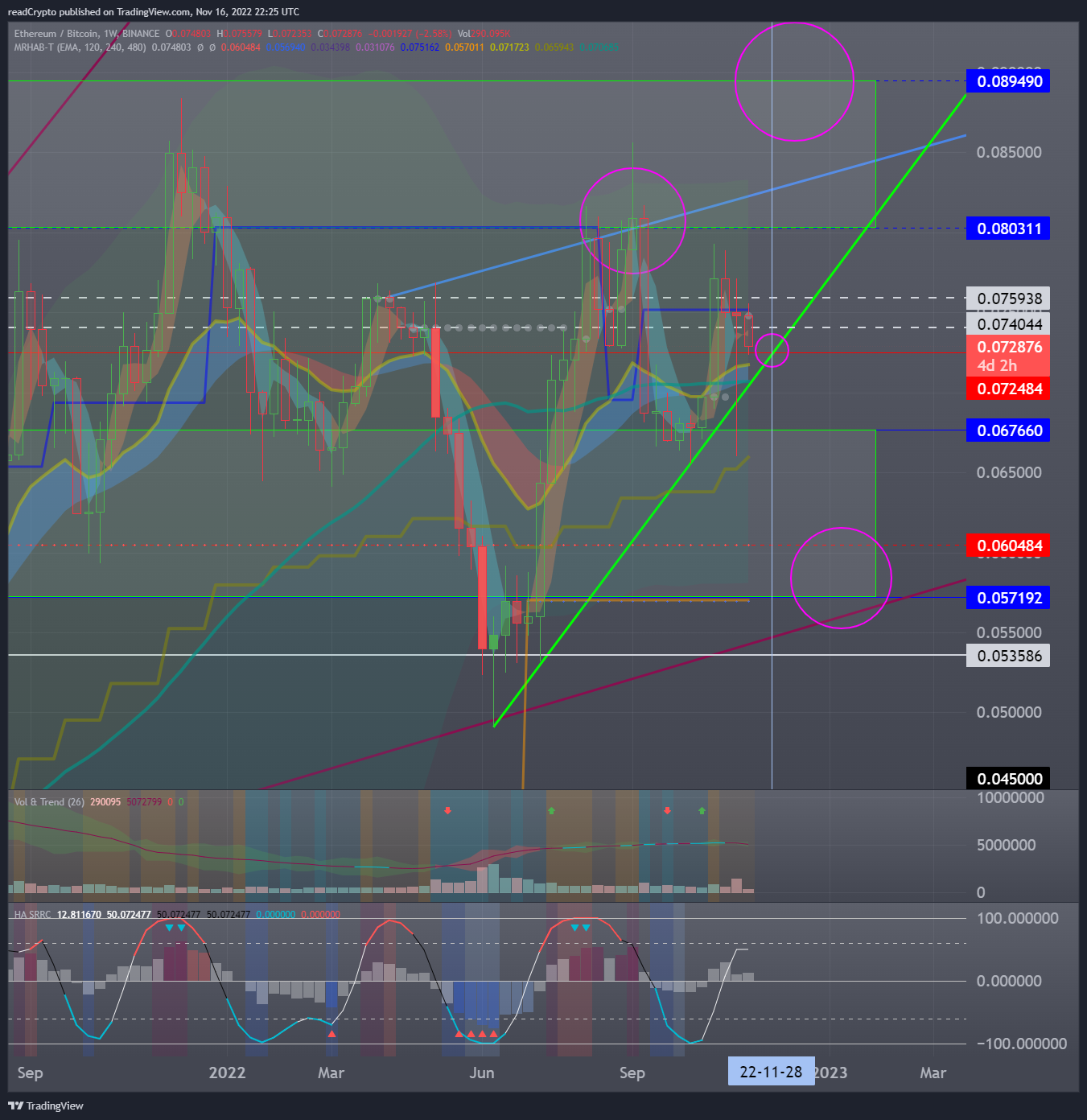Click the 0.053586 grey price label
The image size is (1087, 1120).
[1009, 656]
